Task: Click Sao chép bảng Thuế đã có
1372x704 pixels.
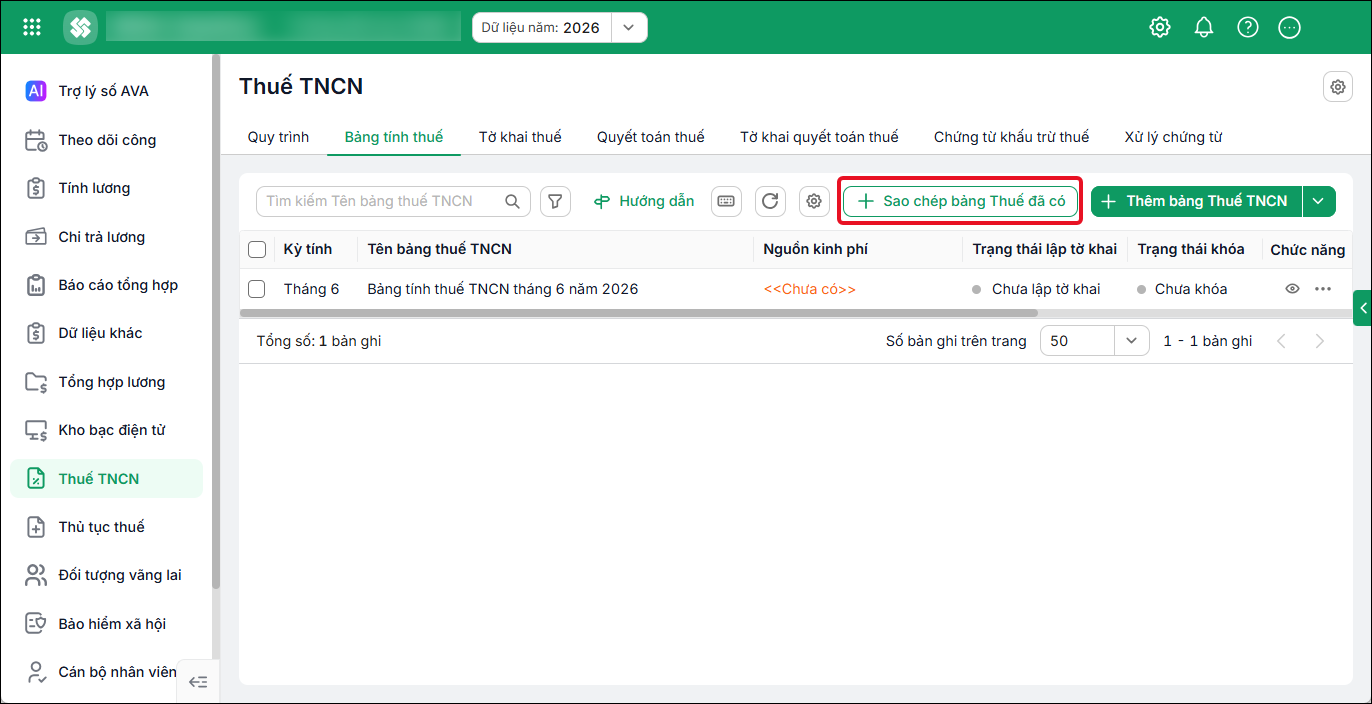Action: (961, 201)
